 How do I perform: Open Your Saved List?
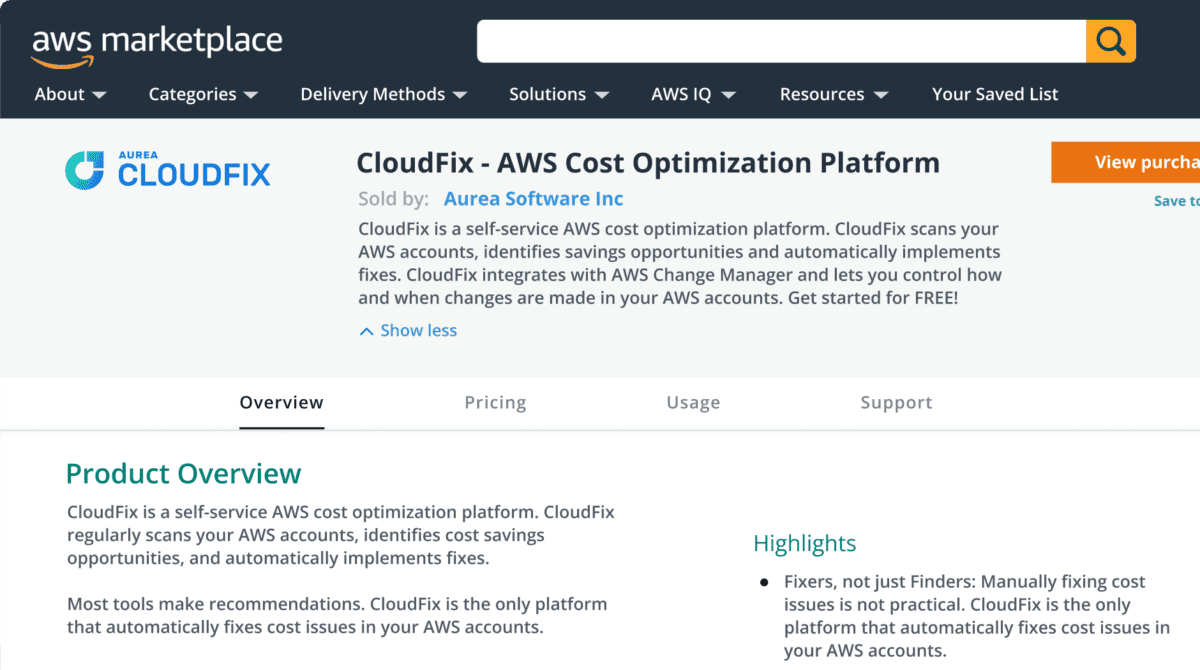point(994,94)
